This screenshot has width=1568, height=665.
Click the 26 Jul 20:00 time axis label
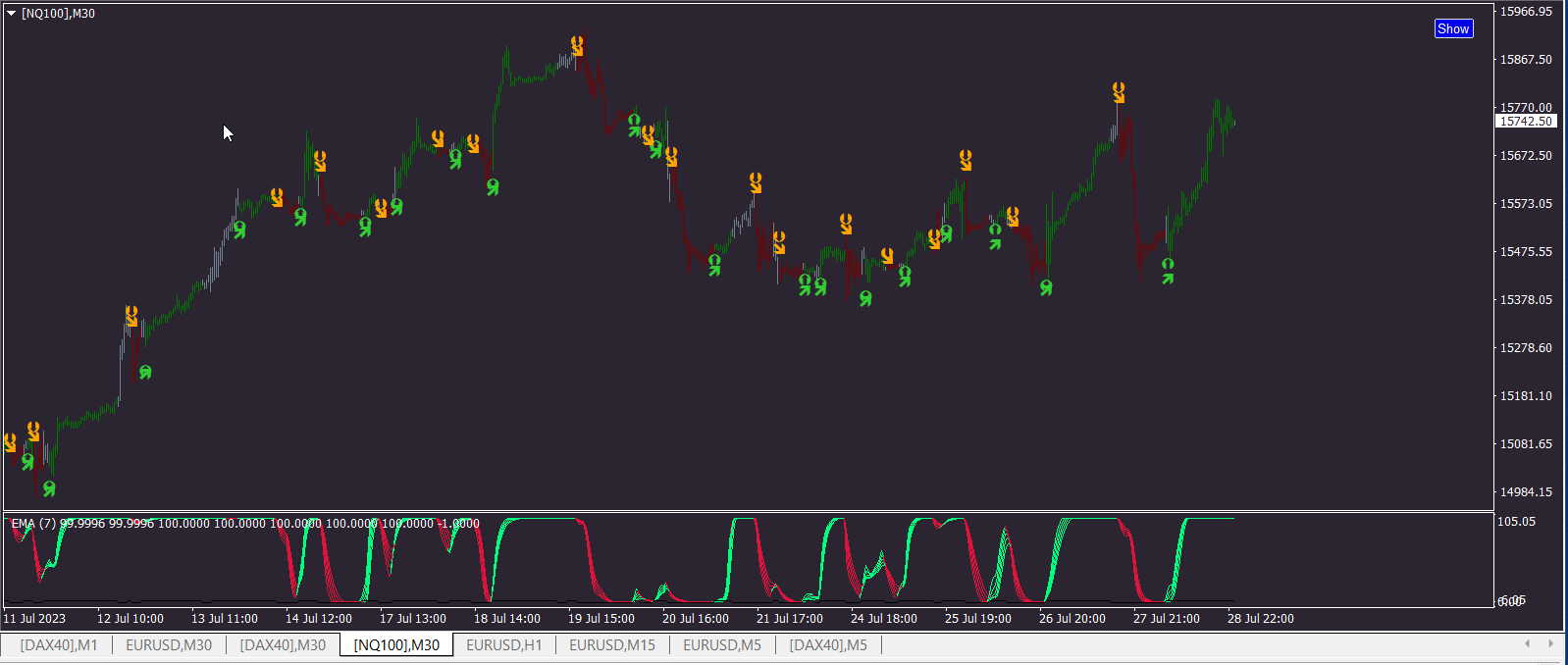[1072, 619]
